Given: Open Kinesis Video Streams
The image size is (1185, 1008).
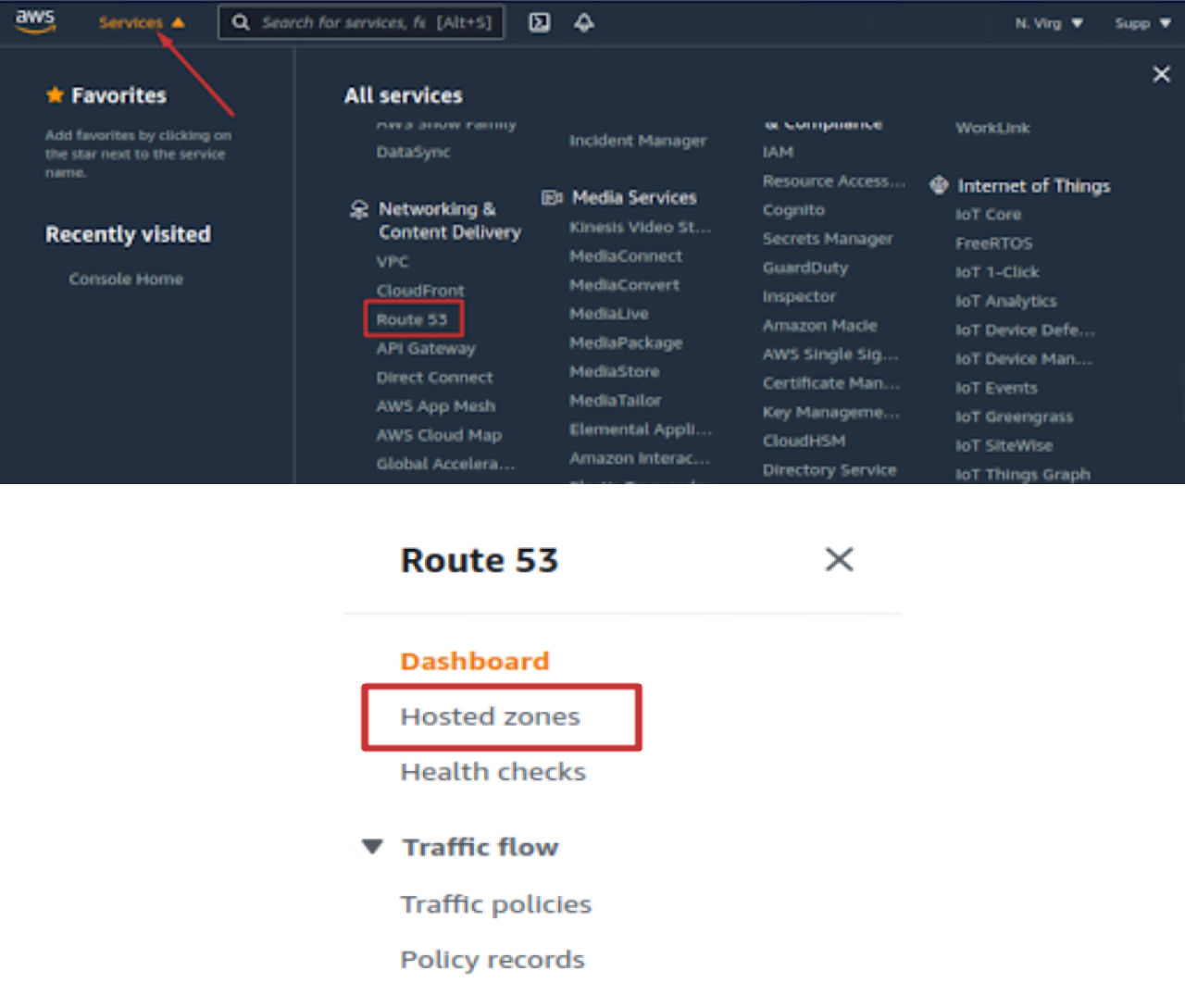Looking at the screenshot, I should 641,227.
